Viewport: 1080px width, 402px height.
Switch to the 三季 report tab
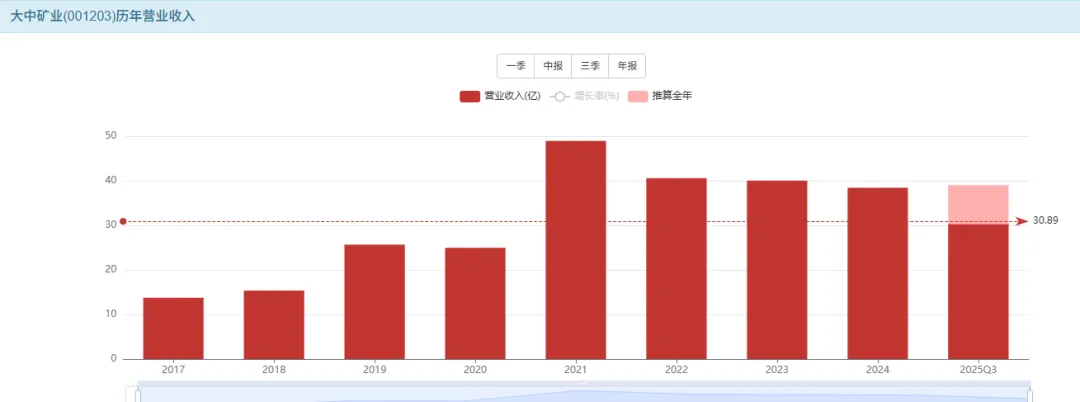pos(590,66)
